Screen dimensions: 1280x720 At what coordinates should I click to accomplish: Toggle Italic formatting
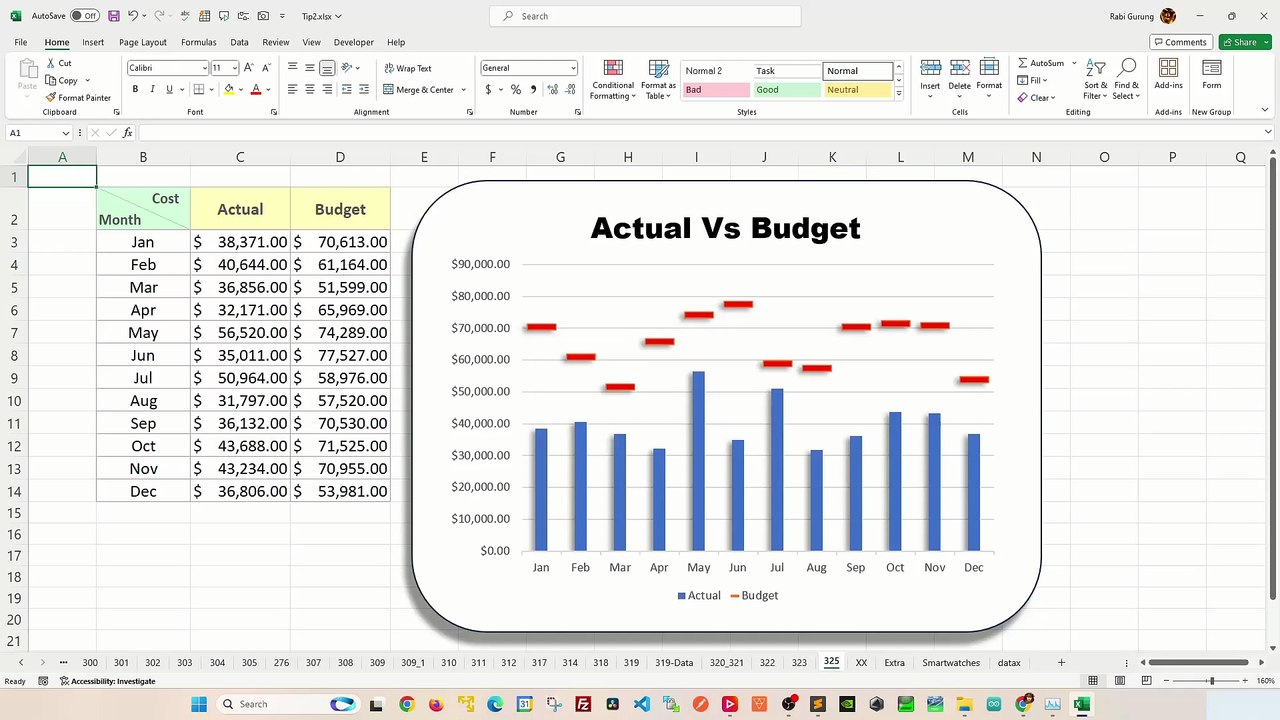click(152, 89)
